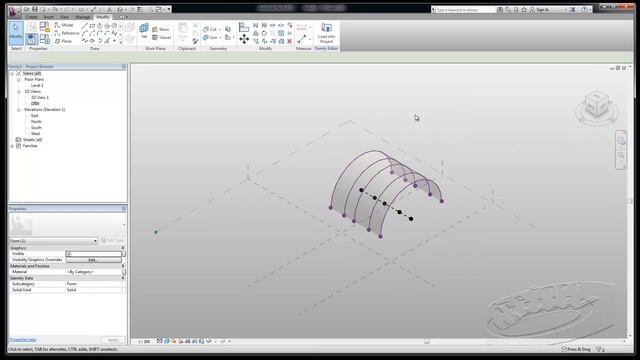Select the {3D} view in Project Browser
Screen dimensions: 640x360
(x=35, y=104)
